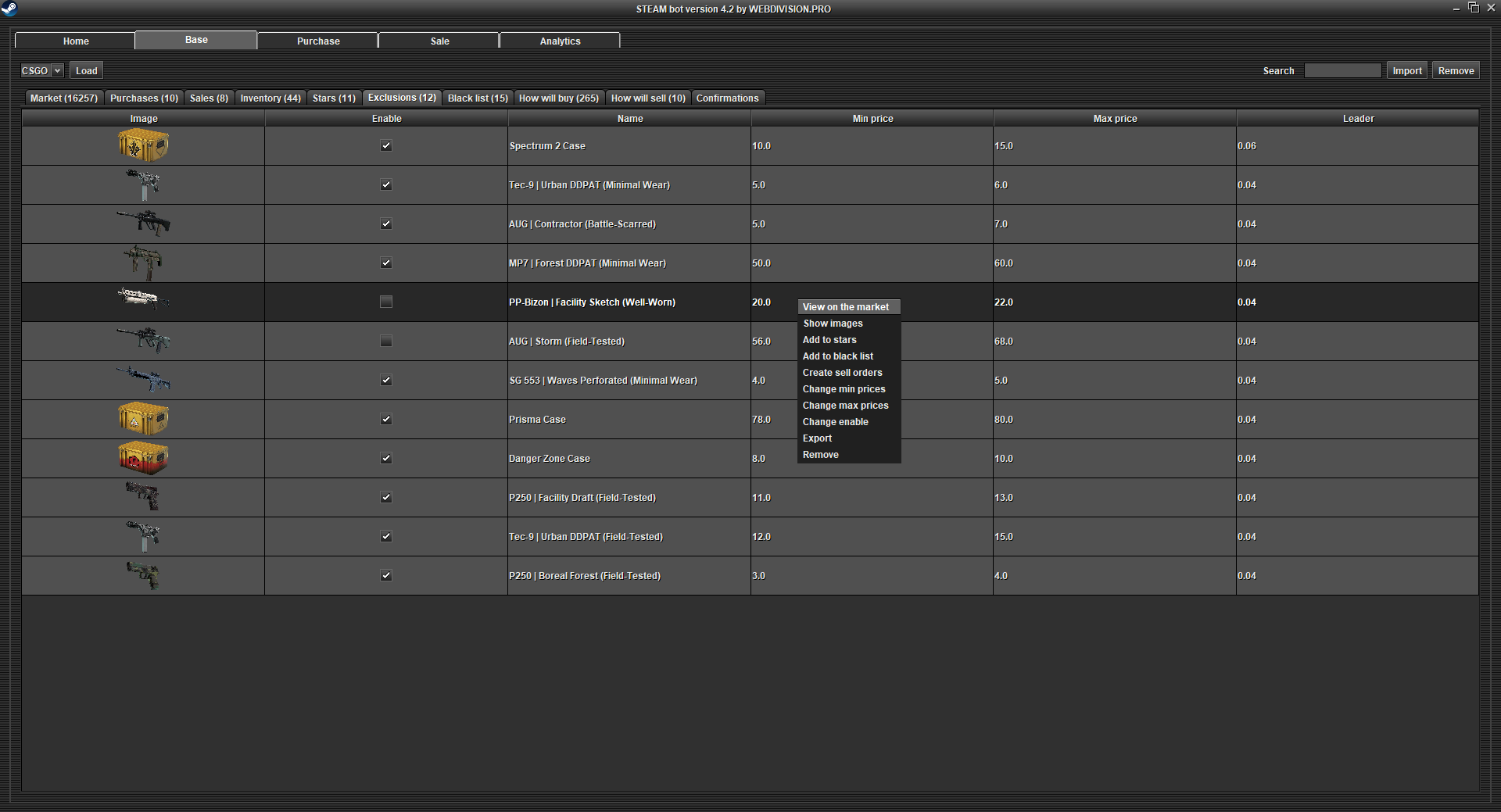Screen dimensions: 1501x812
Task: Select 'Change min prices' in context menu
Action: tap(844, 389)
